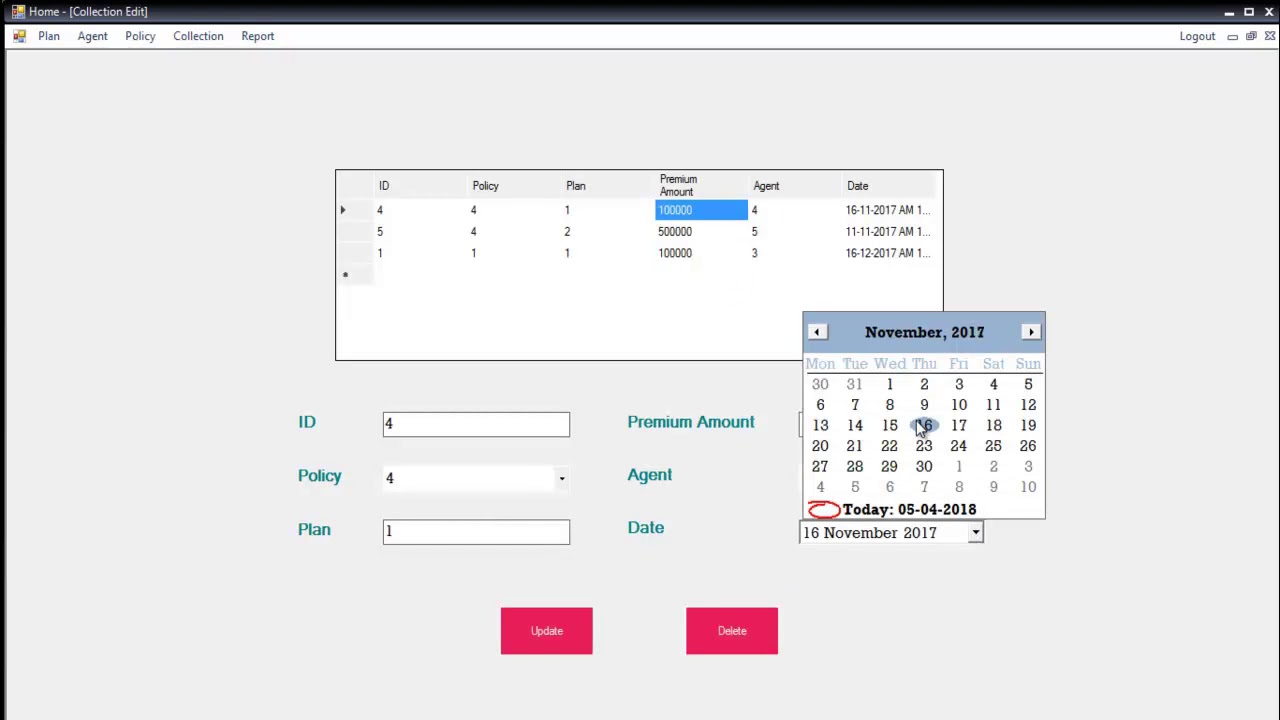
Task: Pick November 12 in the calendar
Action: 1028,405
